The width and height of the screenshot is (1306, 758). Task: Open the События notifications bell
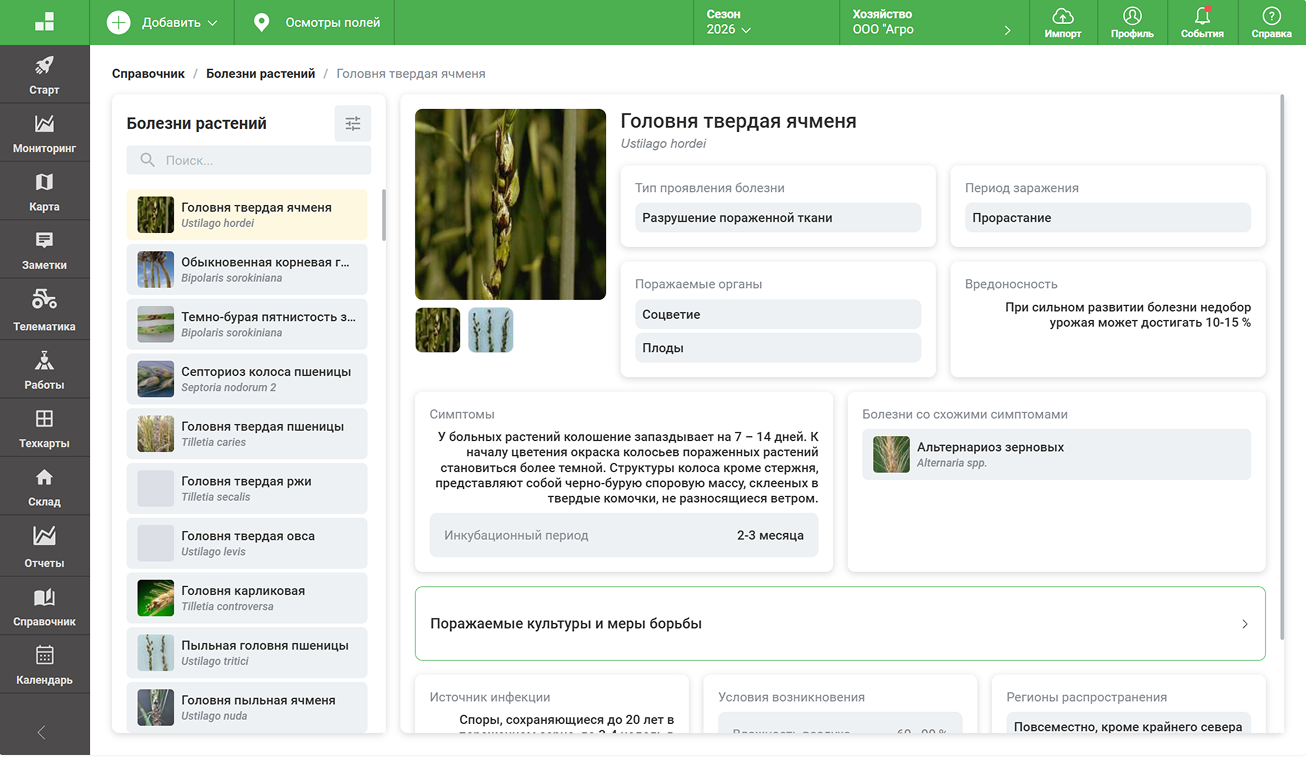click(1202, 22)
